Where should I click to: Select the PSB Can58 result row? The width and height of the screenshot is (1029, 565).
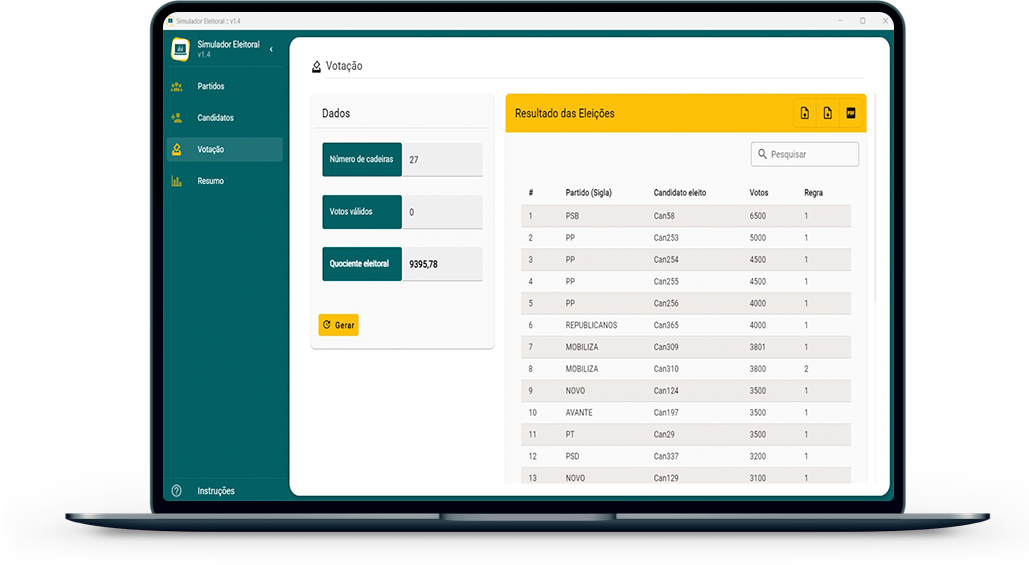686,216
